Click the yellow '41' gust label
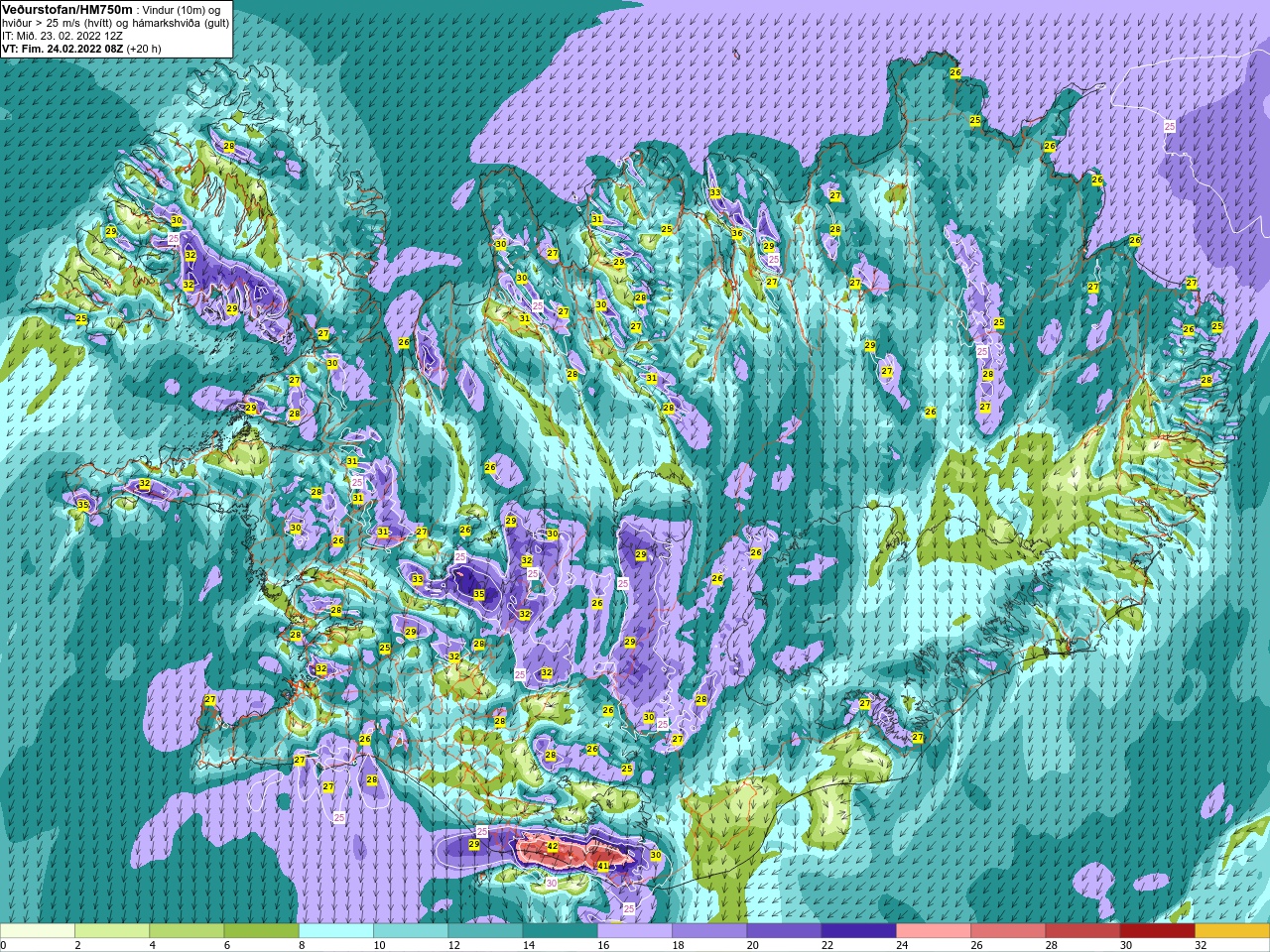This screenshot has height=952, width=1270. [x=602, y=866]
